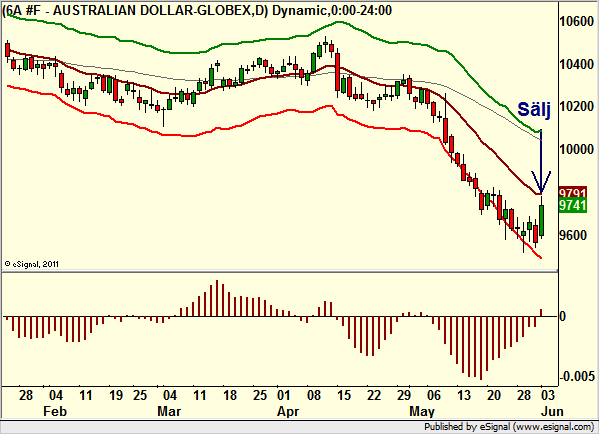This screenshot has width=599, height=434.
Task: Click the Mar month label
Action: coord(169,411)
